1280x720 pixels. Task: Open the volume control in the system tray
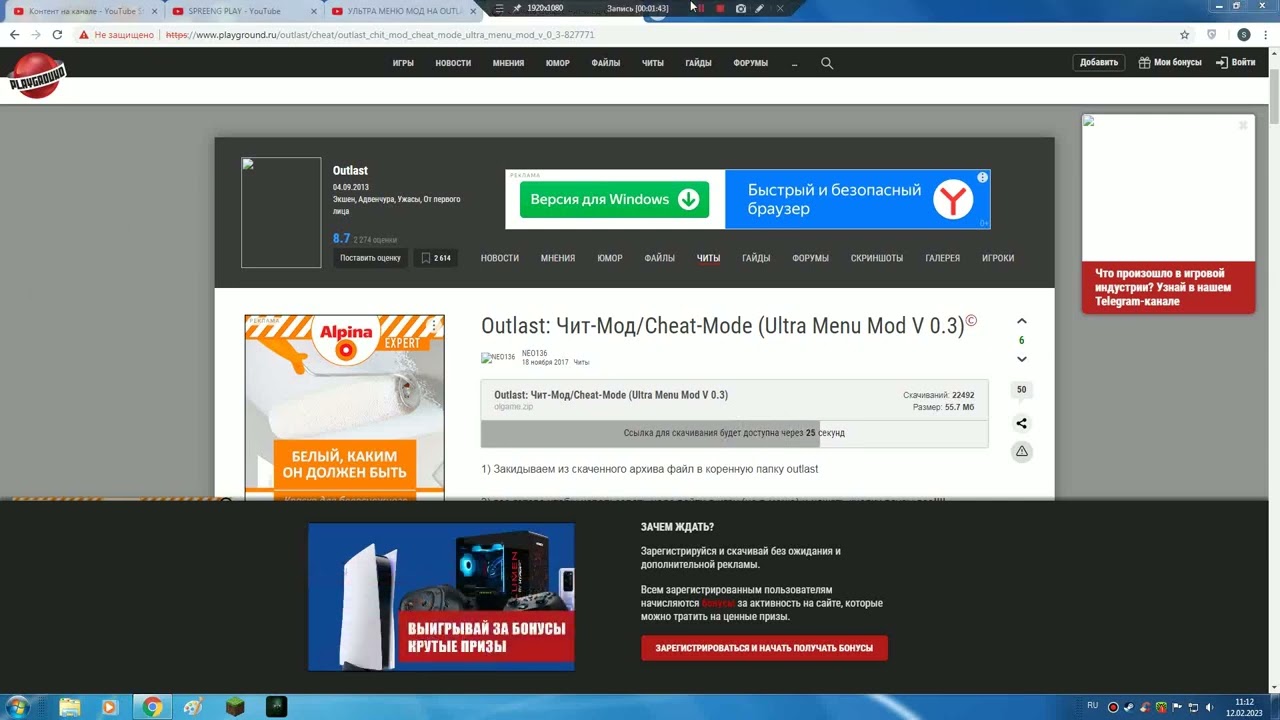(x=1211, y=707)
